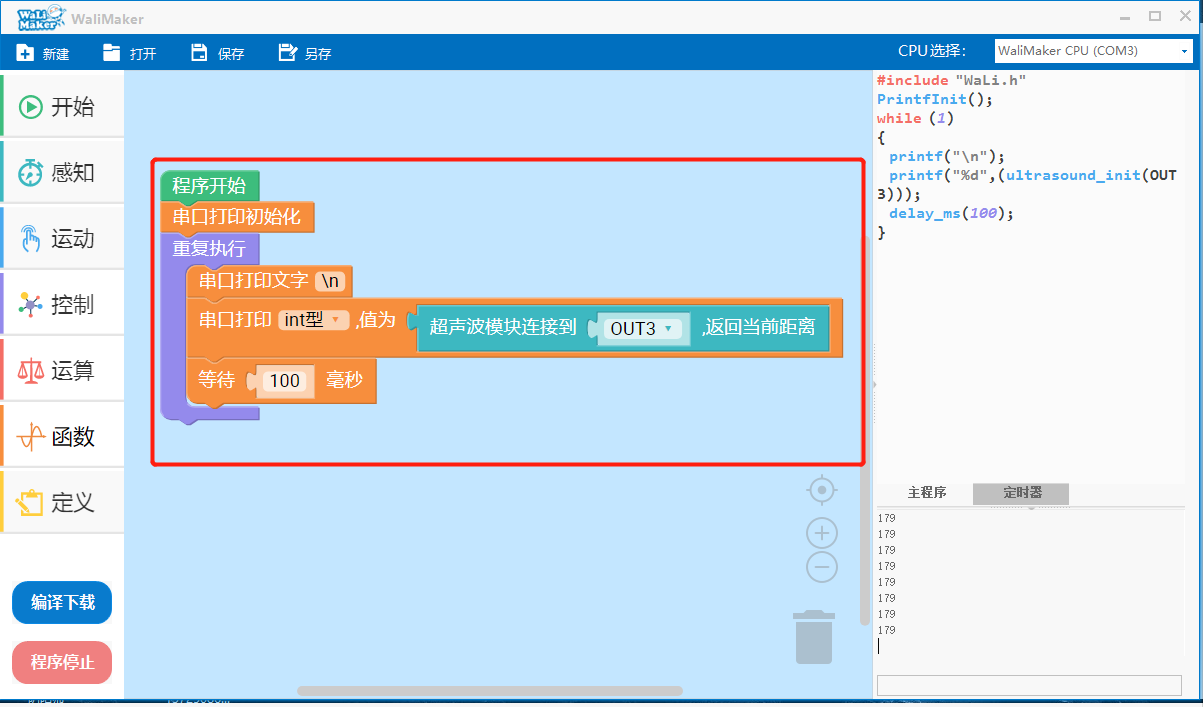Open the 感知 block category
The image size is (1203, 707).
click(62, 172)
